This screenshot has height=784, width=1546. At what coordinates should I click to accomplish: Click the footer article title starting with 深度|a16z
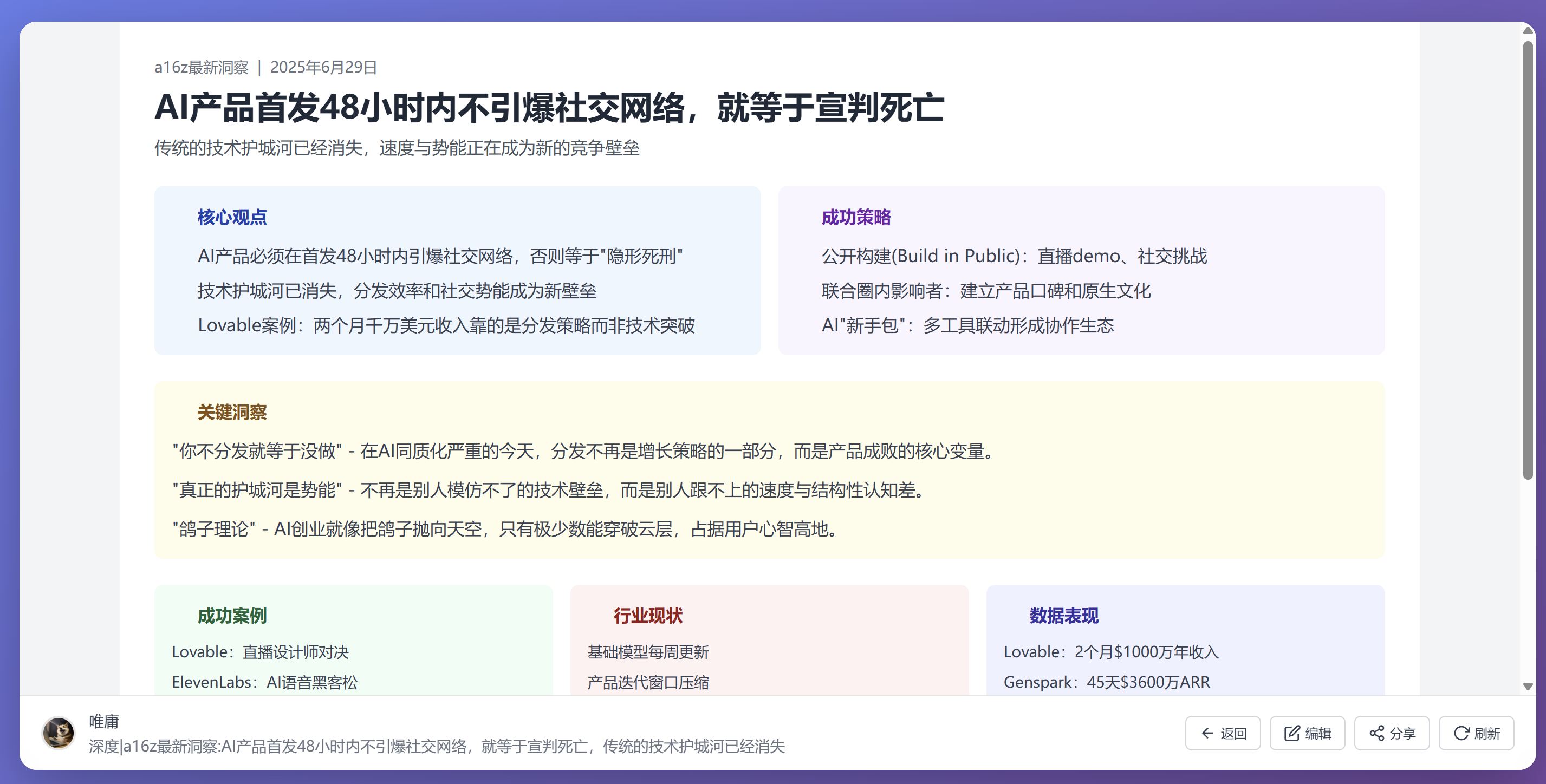(x=436, y=746)
